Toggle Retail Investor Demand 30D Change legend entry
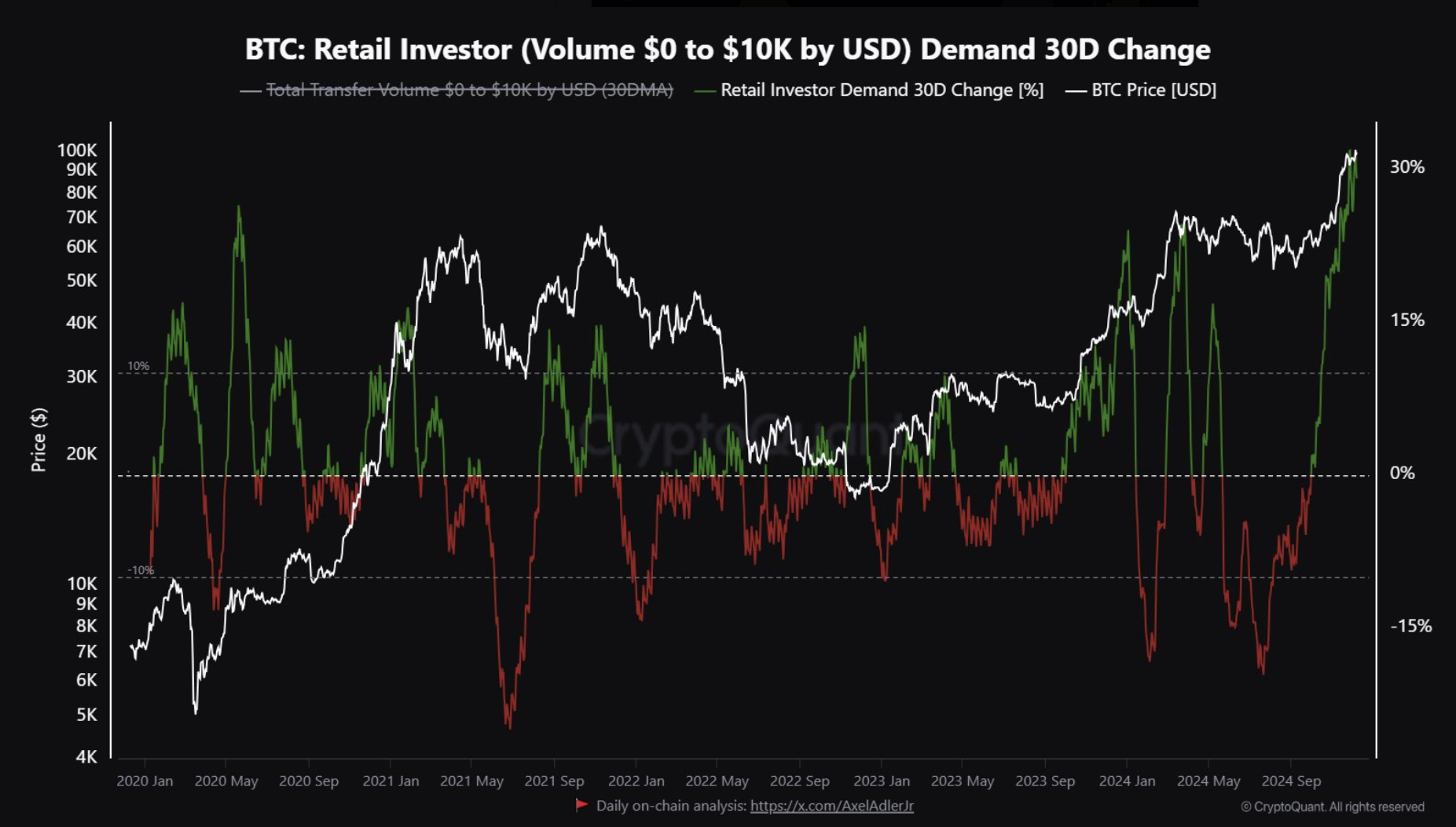The height and width of the screenshot is (827, 1456). tap(882, 90)
